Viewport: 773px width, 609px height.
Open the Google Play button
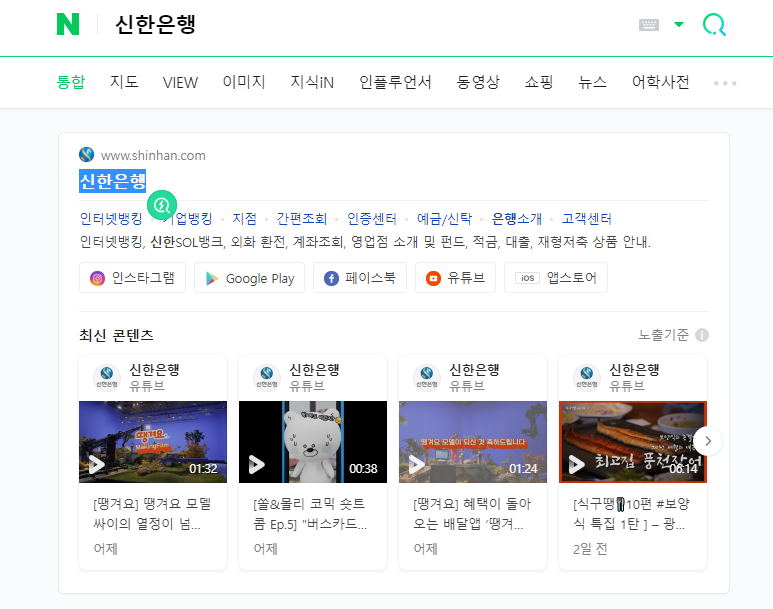[249, 278]
